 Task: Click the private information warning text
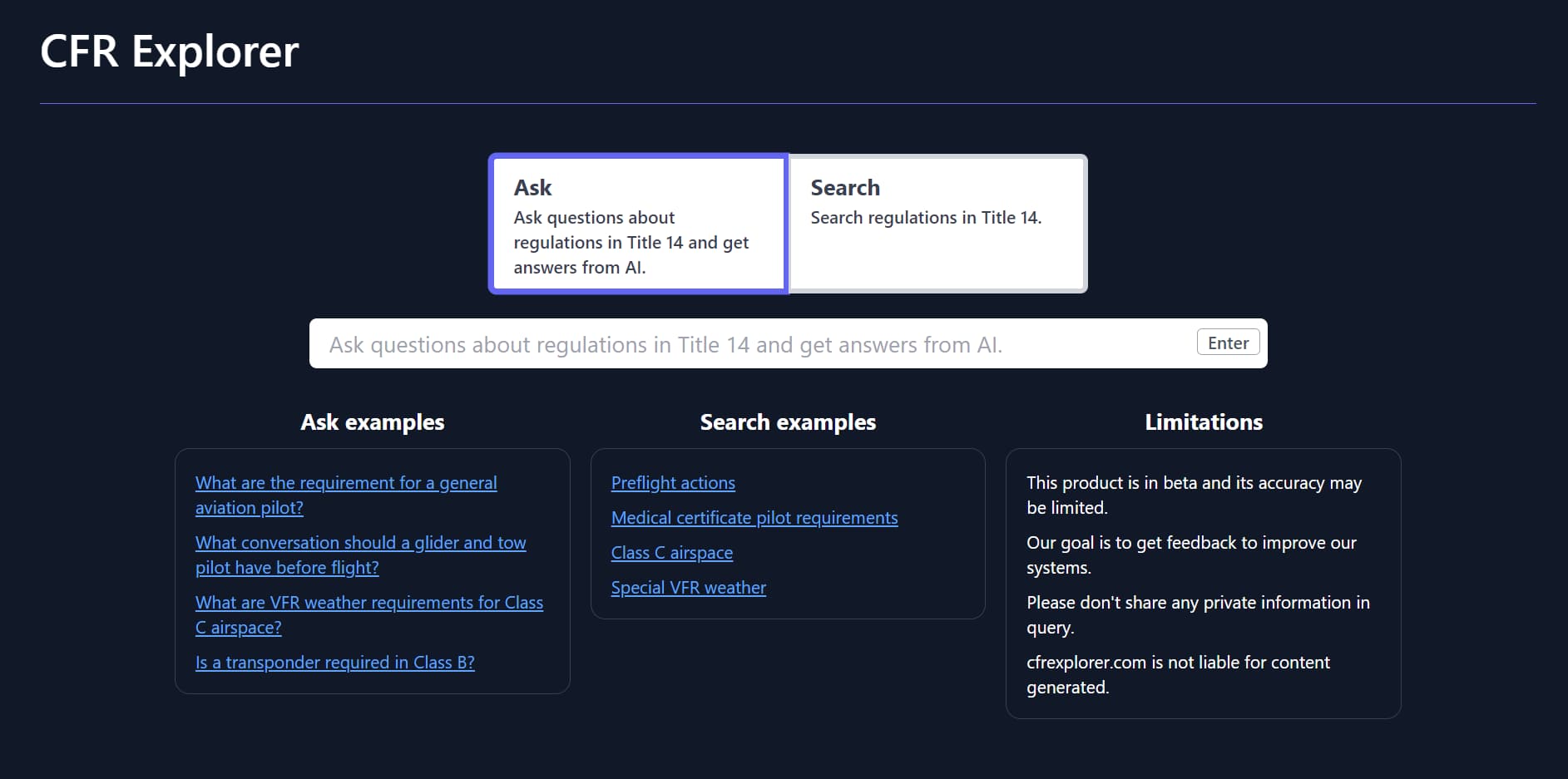click(1197, 614)
